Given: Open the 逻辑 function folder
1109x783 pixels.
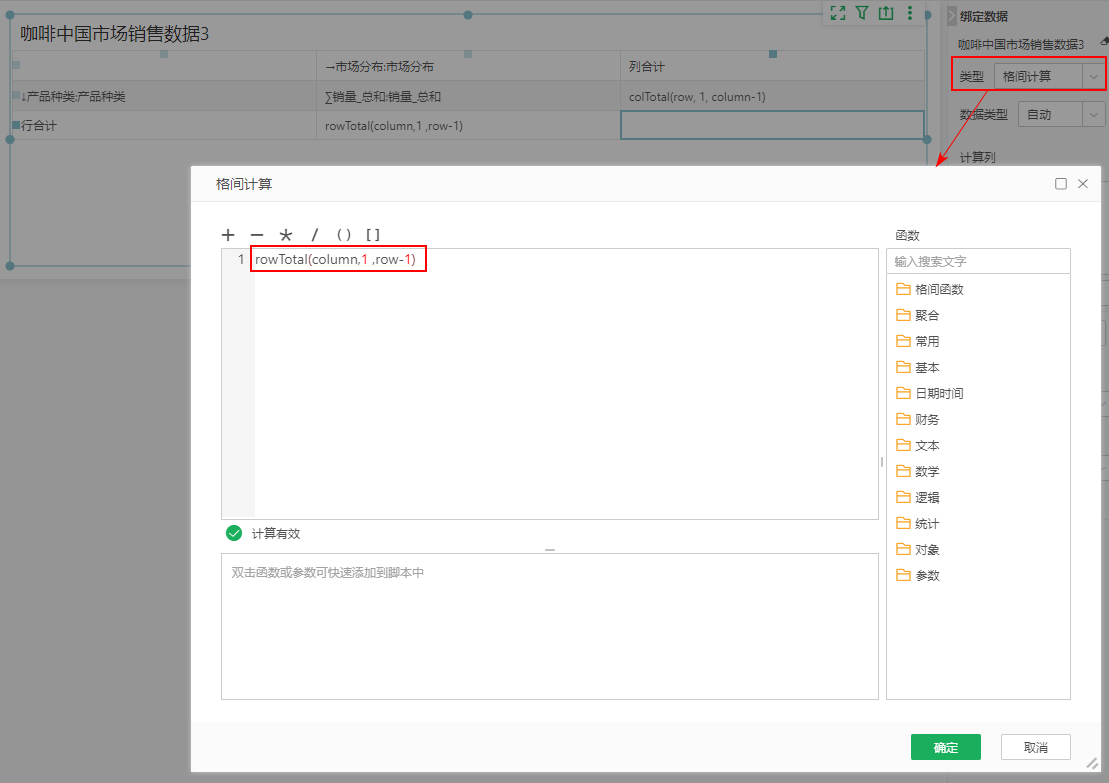Looking at the screenshot, I should 918,498.
